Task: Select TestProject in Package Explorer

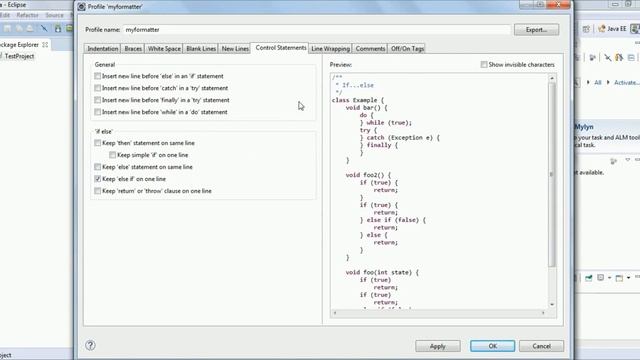Action: coord(19,56)
